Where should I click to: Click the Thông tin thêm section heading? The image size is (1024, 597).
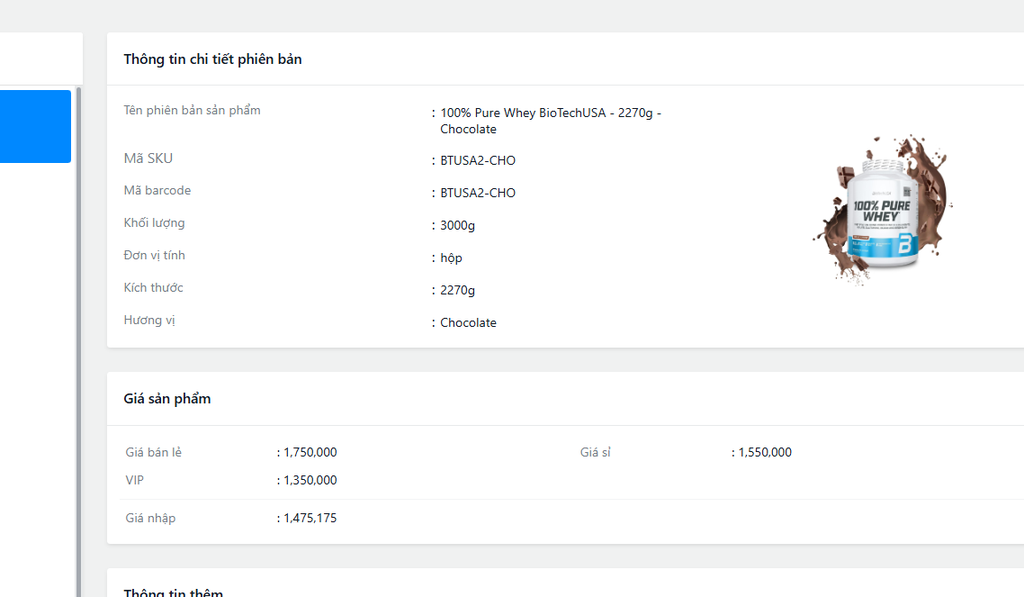pos(173,592)
